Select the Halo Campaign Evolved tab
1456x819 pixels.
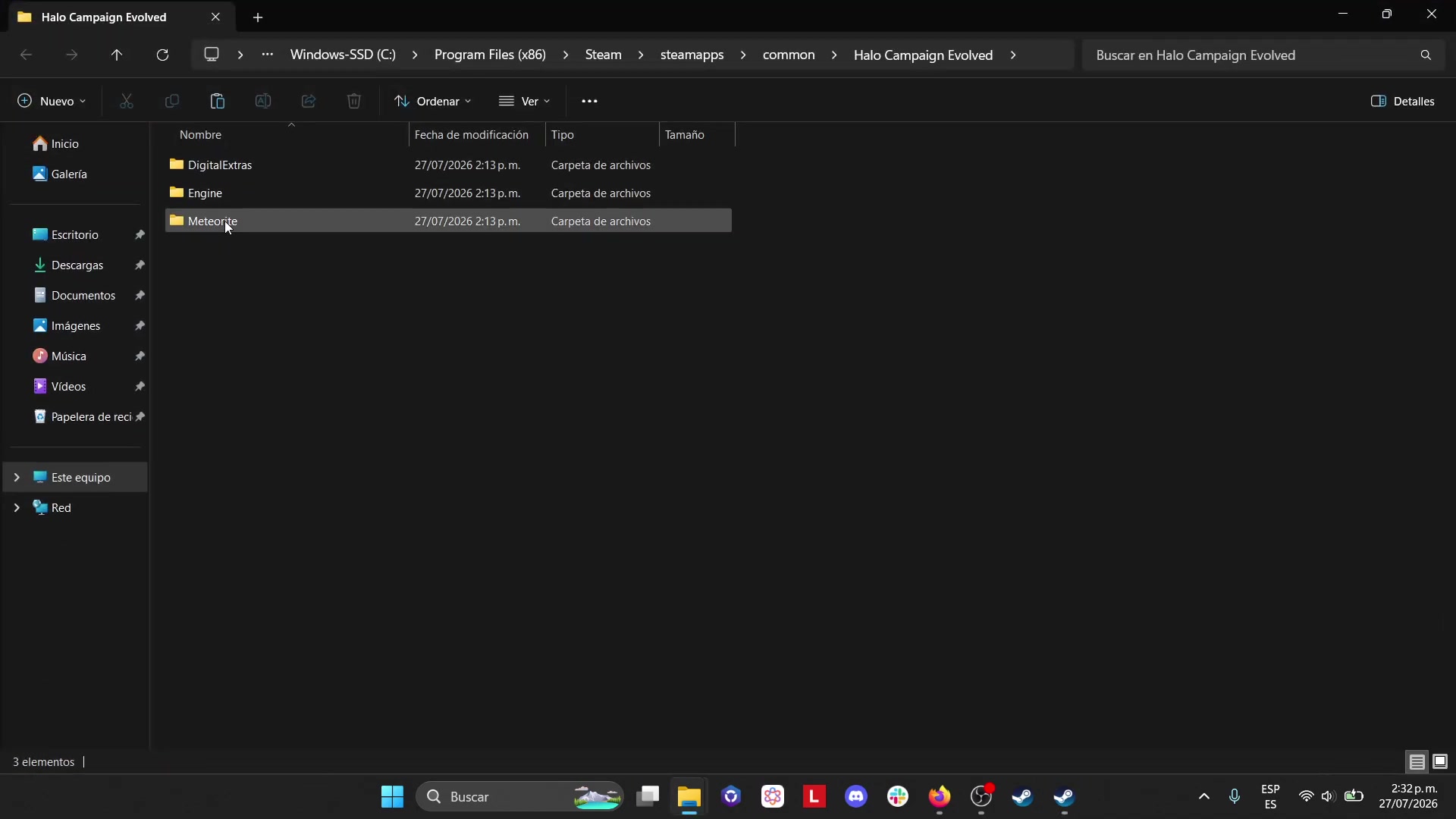tap(121, 17)
